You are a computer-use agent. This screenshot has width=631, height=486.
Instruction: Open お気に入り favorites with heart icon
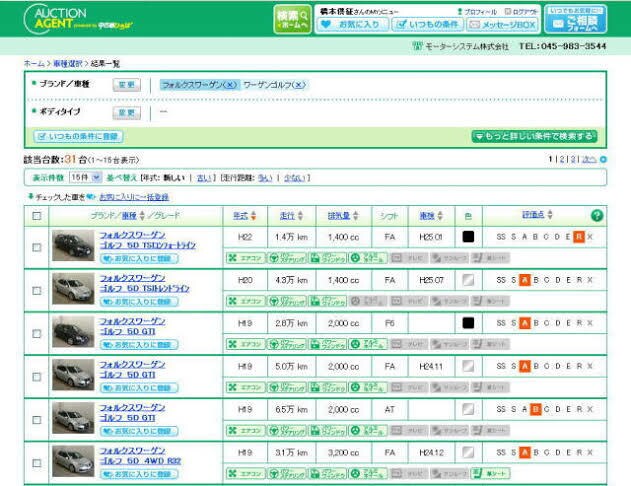(353, 25)
